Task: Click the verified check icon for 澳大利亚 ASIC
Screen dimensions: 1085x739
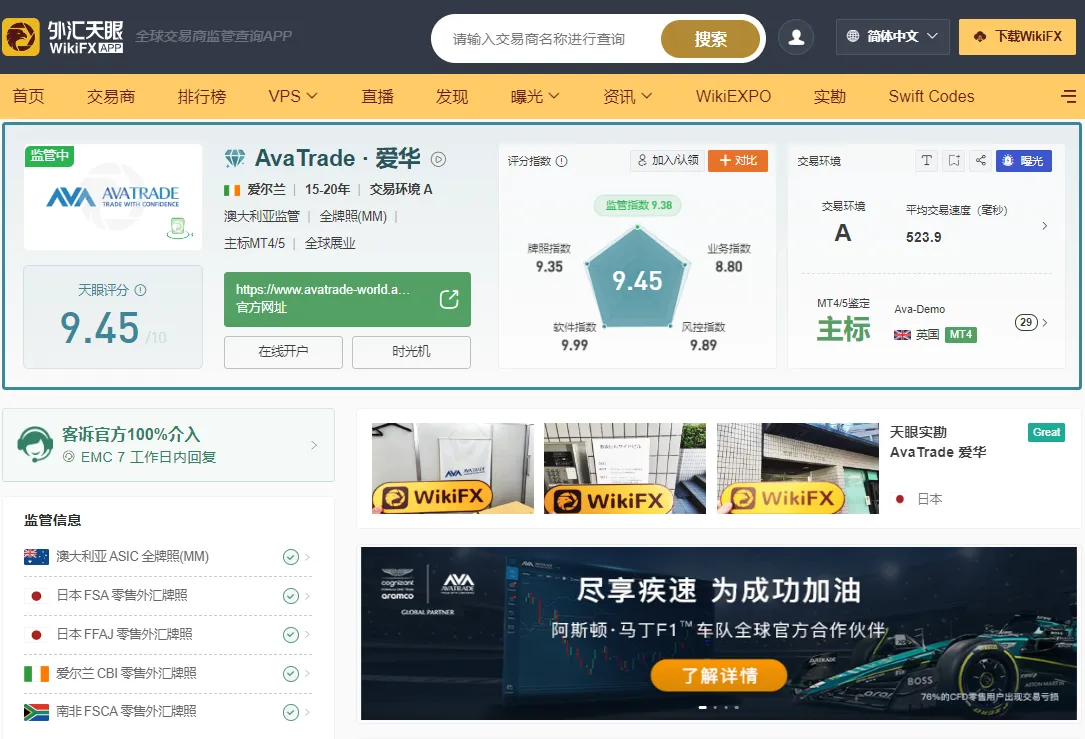Action: coord(291,557)
